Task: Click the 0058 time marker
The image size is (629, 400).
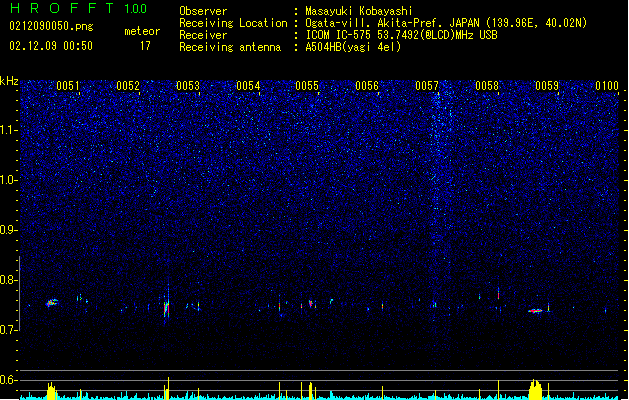Action: 487,85
